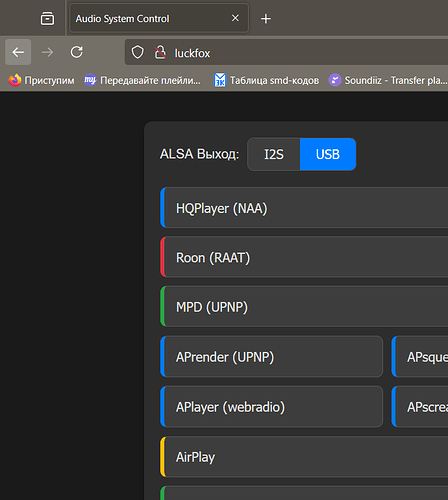Open the Приступим bookmark
The image size is (448, 500).
41,80
